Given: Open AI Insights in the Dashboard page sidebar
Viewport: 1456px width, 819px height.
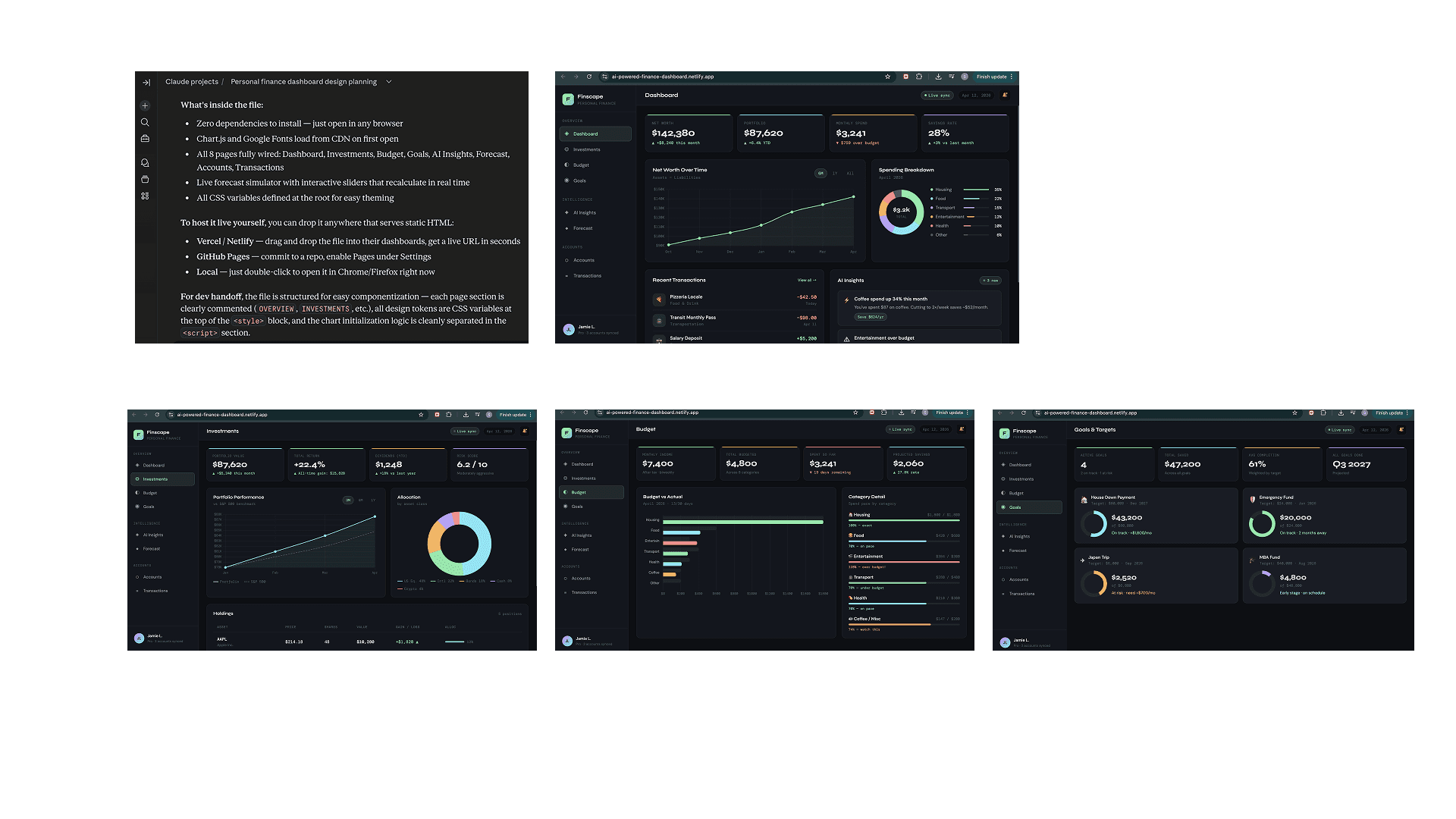Looking at the screenshot, I should click(585, 213).
